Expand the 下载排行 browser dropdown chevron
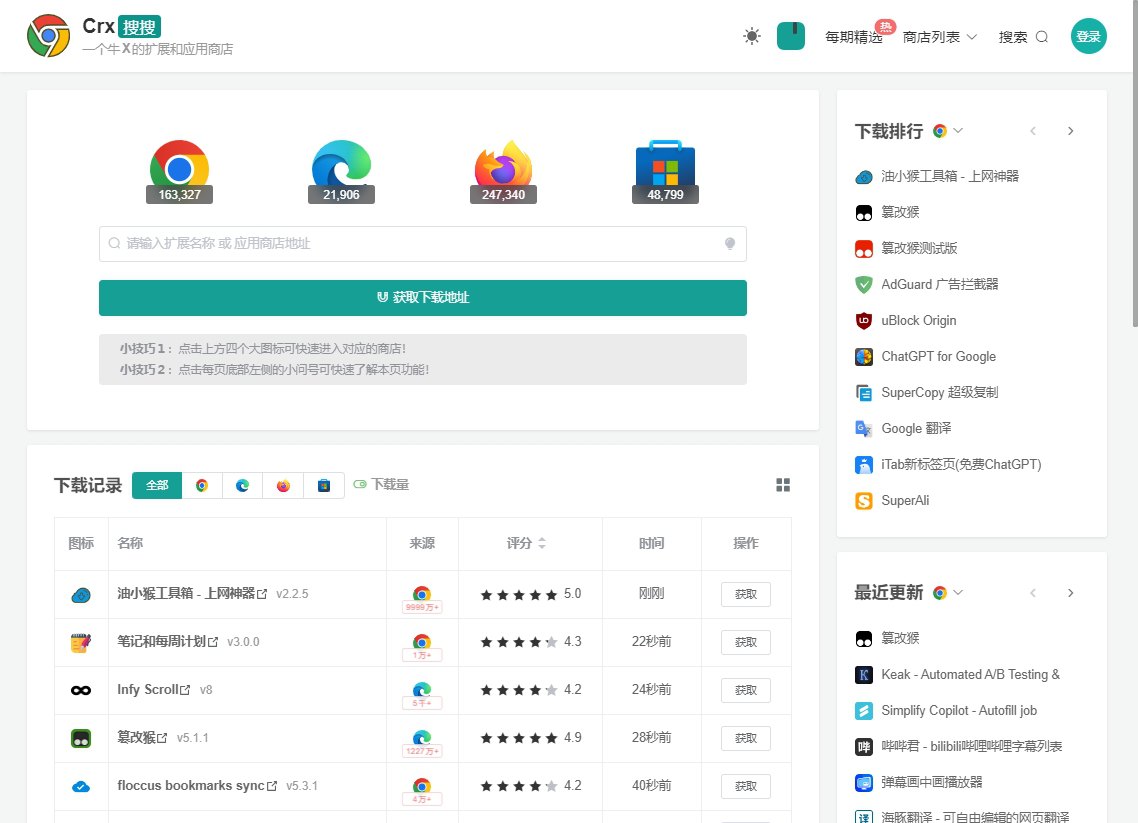 click(958, 131)
